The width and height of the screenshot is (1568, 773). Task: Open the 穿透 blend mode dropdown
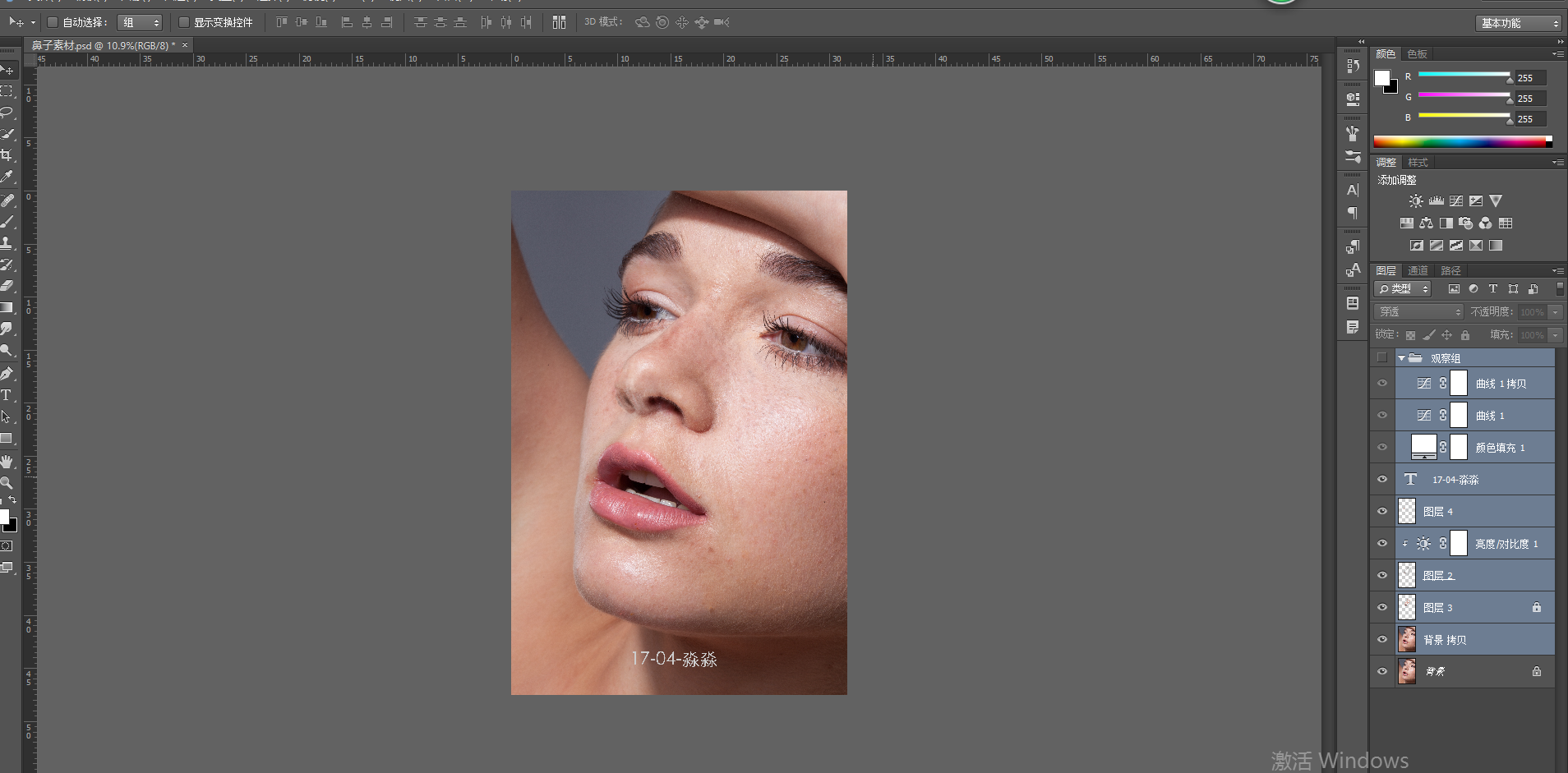click(1418, 312)
